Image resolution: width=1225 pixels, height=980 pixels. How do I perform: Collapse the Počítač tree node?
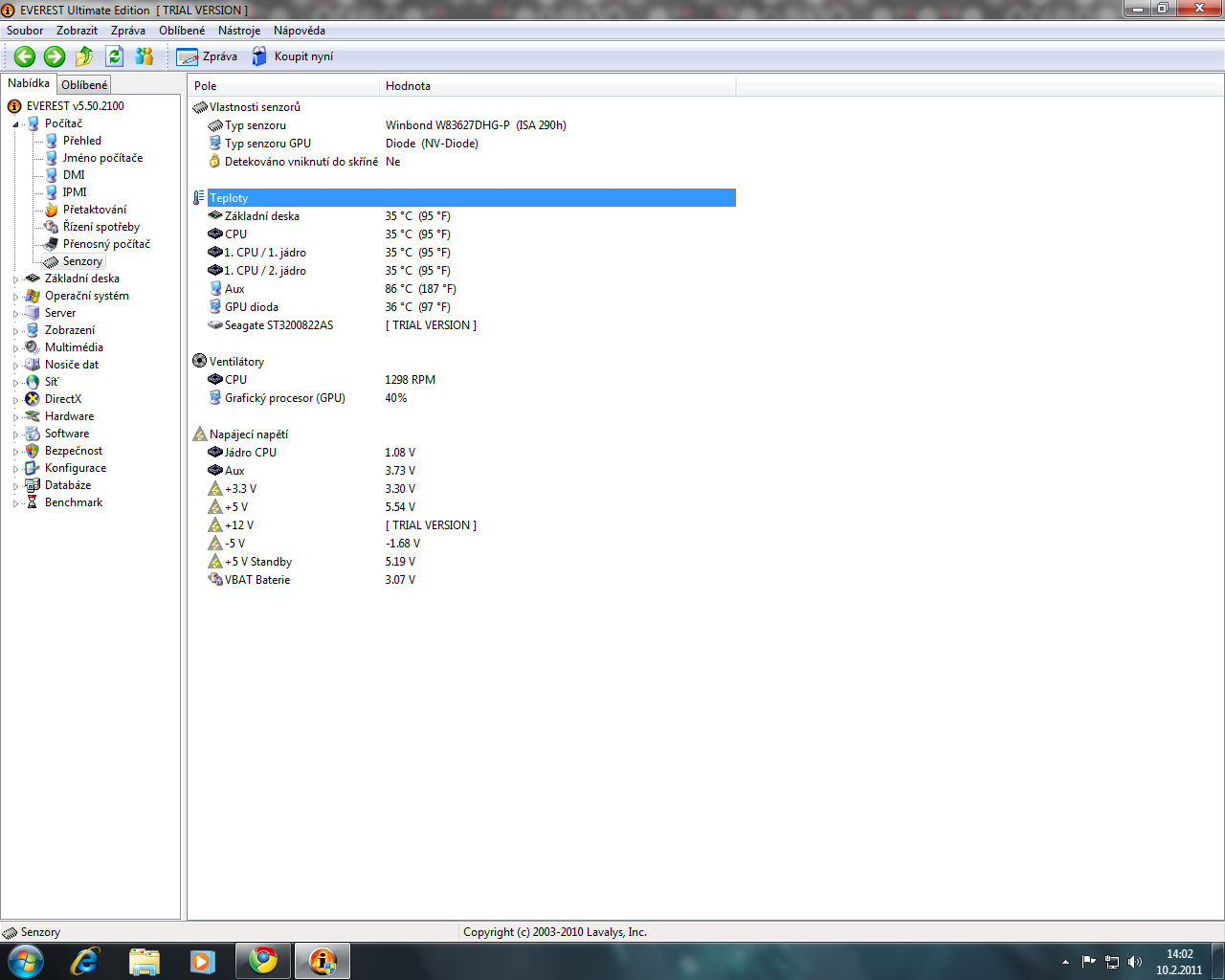click(x=16, y=124)
